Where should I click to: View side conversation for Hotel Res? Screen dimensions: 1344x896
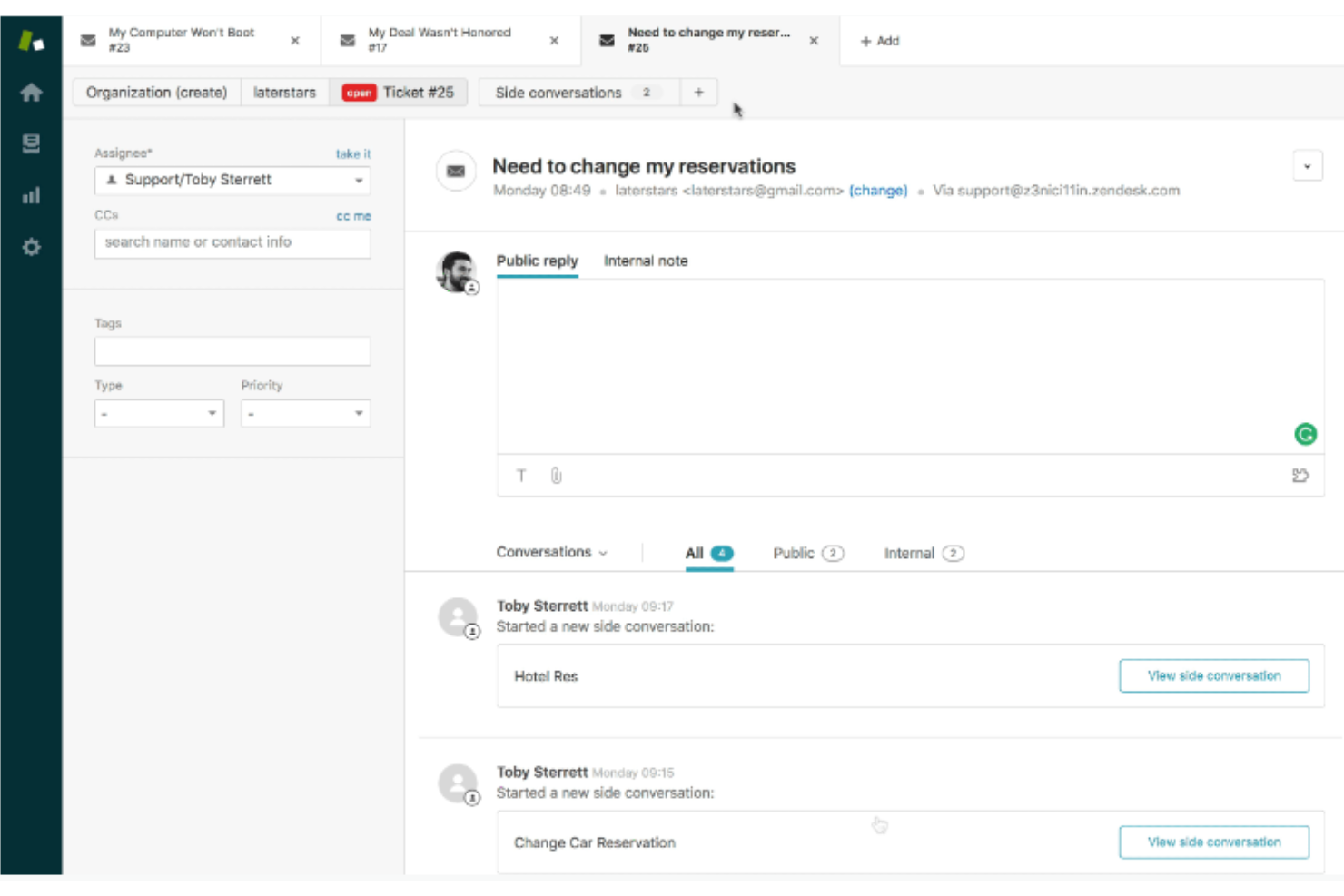point(1214,675)
